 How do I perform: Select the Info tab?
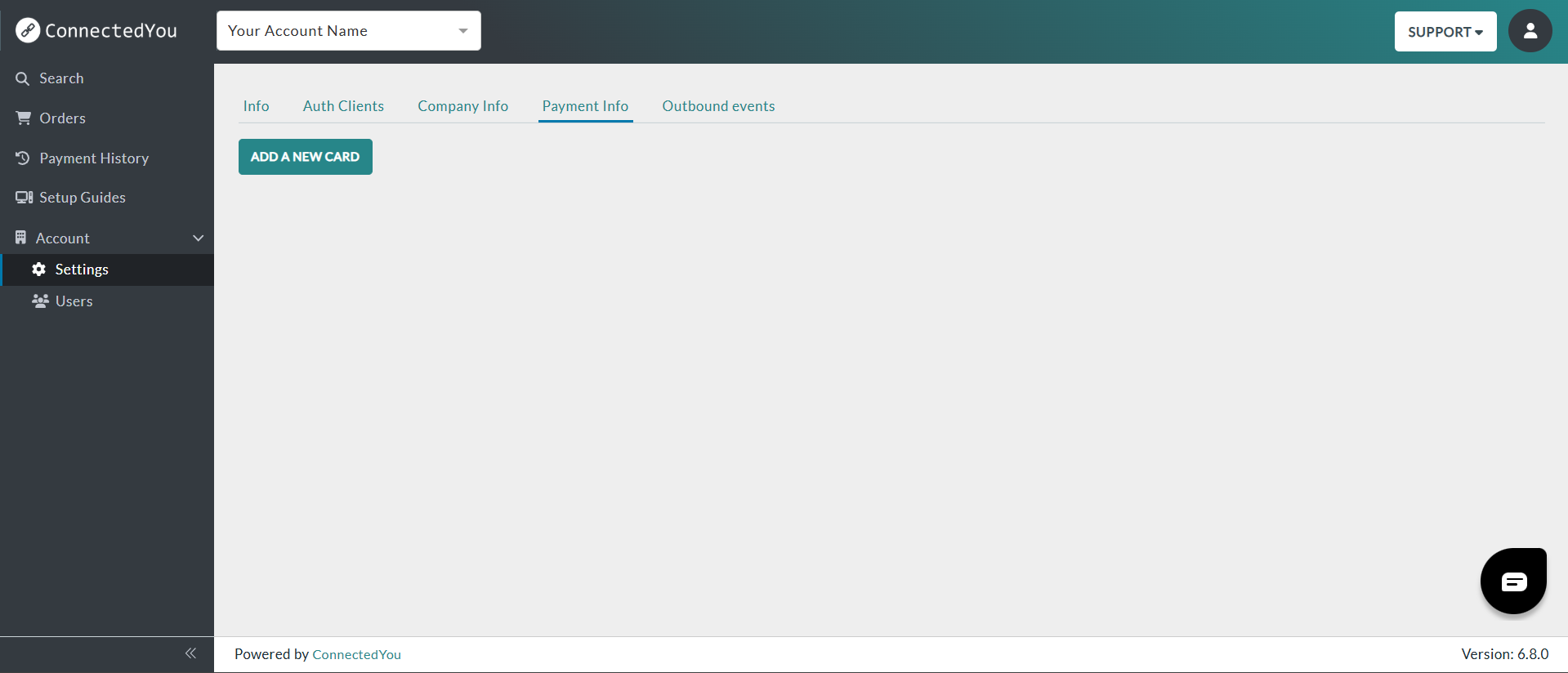(256, 106)
